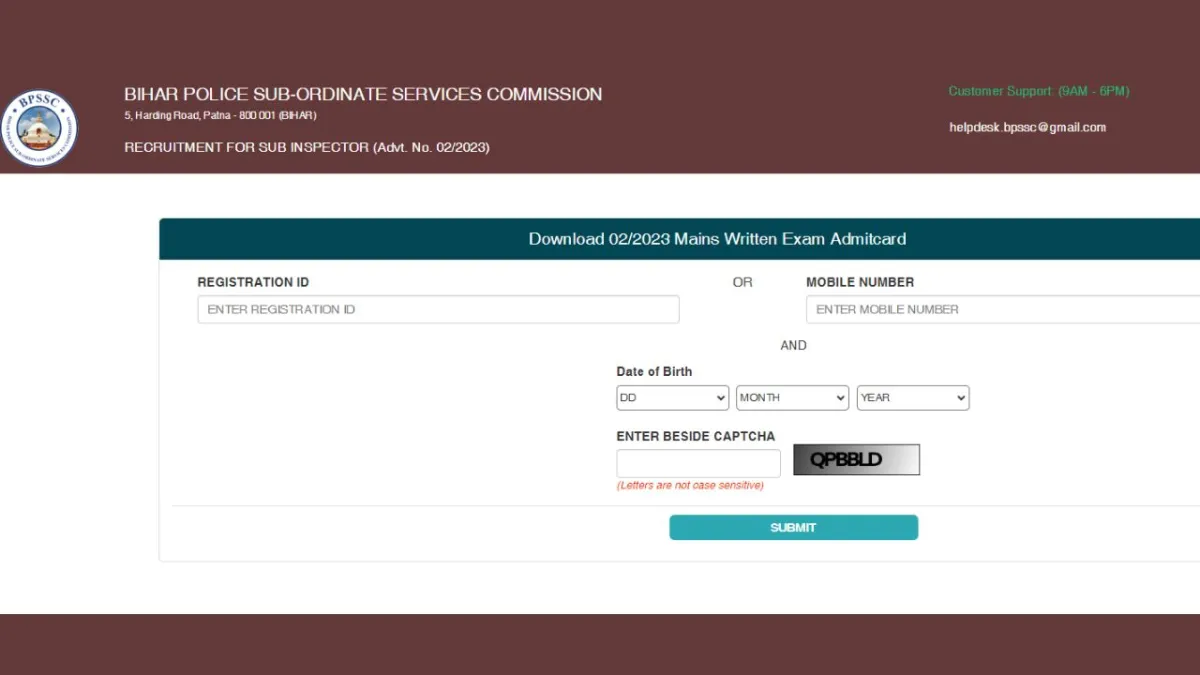The image size is (1200, 675).
Task: Click the Bihar Police Sub-ordinate Services Commission heading
Action: coord(363,95)
